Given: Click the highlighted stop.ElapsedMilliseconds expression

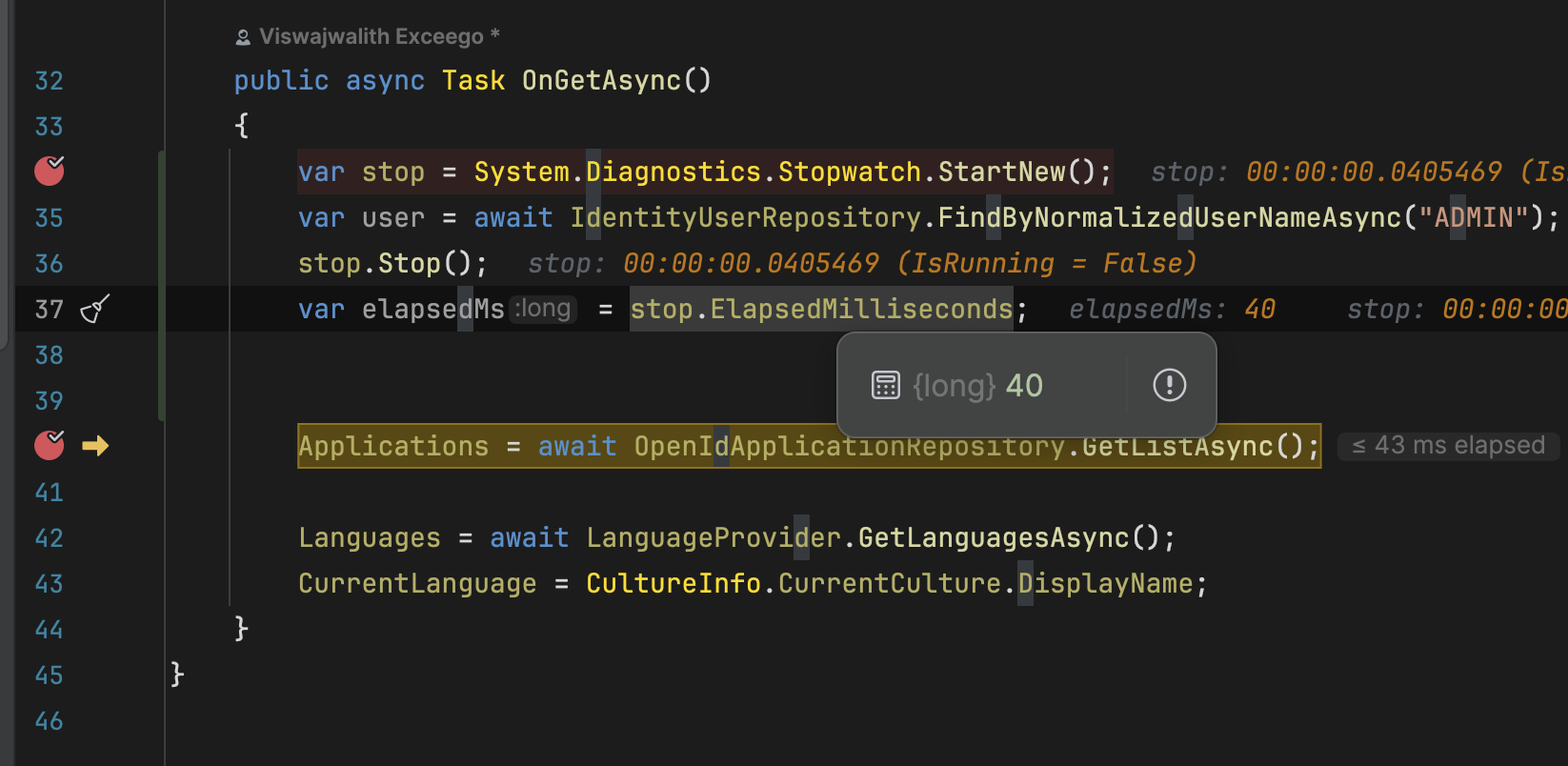Looking at the screenshot, I should 821,310.
